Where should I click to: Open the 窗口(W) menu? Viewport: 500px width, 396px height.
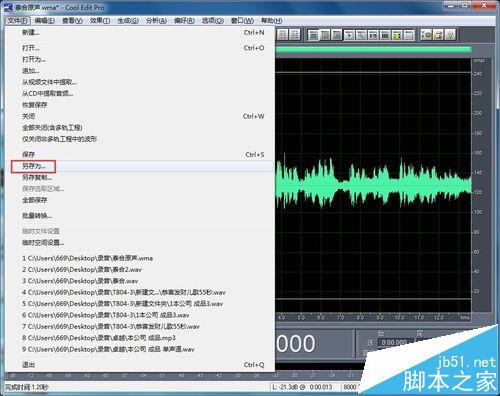242,21
